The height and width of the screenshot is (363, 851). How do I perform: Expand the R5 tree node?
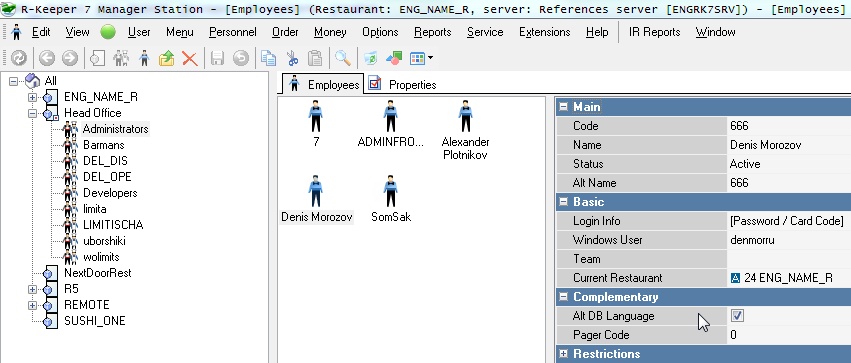(x=33, y=290)
